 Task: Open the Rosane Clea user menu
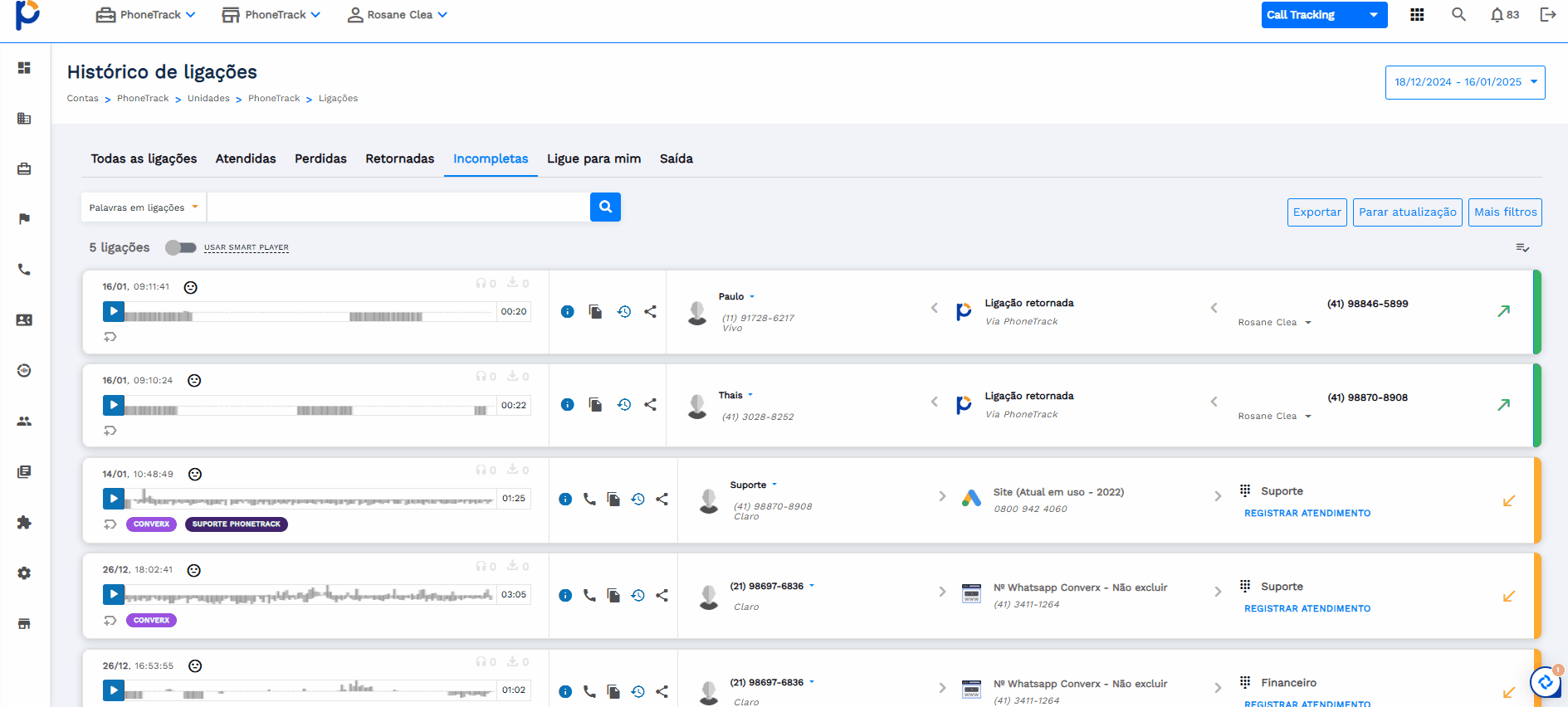pyautogui.click(x=398, y=15)
